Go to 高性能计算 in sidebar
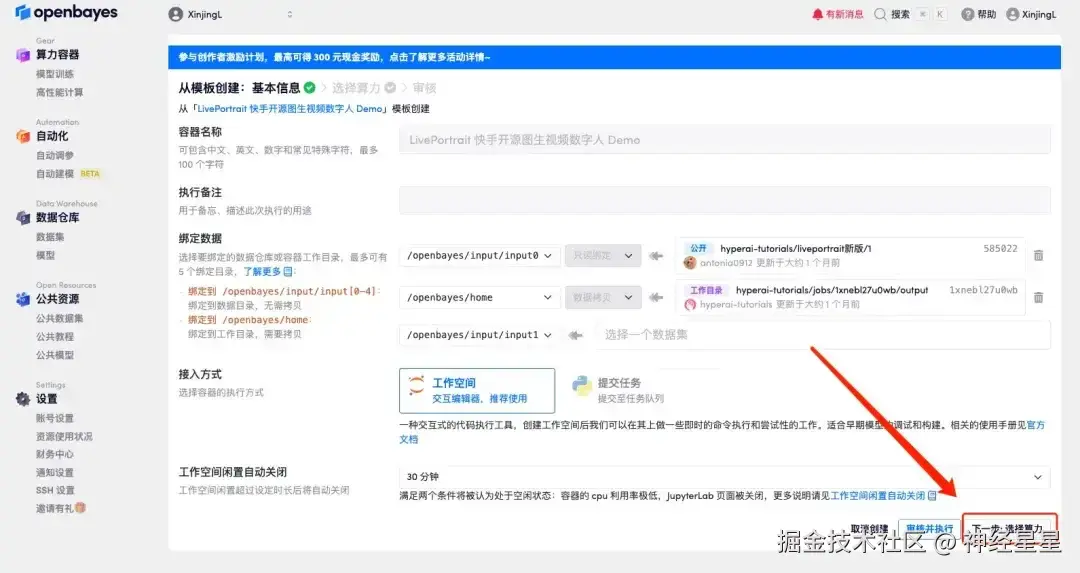 coord(59,92)
